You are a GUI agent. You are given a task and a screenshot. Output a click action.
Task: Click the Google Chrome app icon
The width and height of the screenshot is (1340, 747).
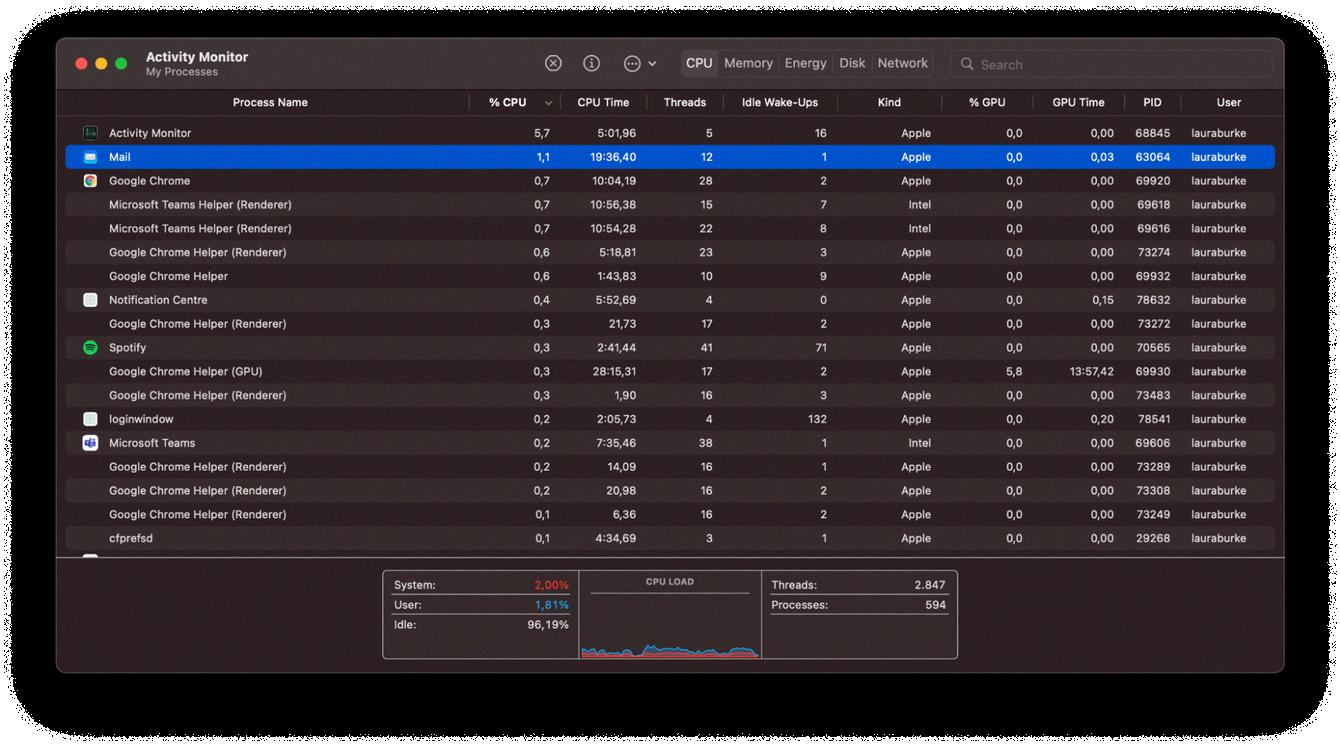[90, 181]
